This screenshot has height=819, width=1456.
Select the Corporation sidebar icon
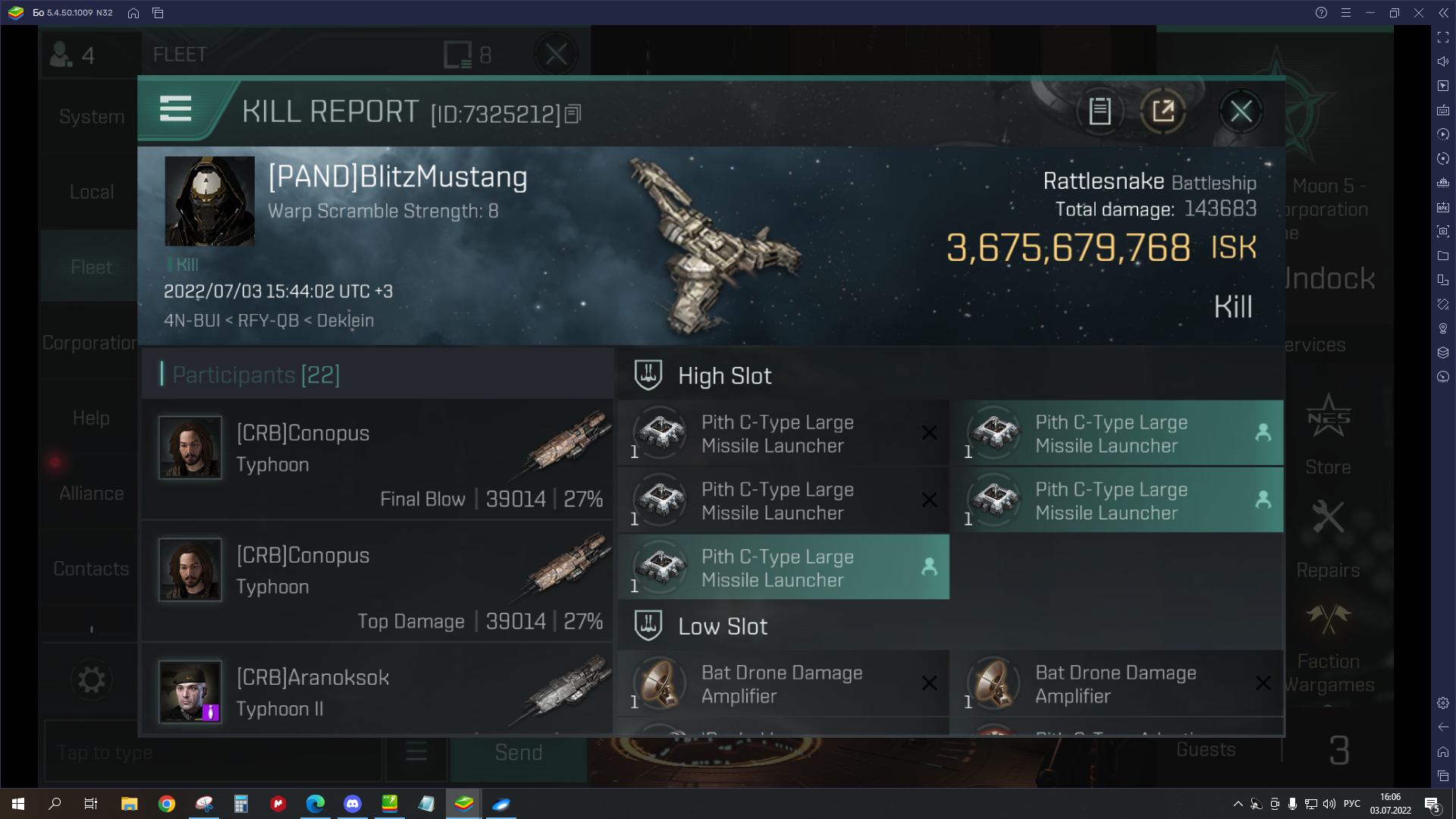pos(91,342)
